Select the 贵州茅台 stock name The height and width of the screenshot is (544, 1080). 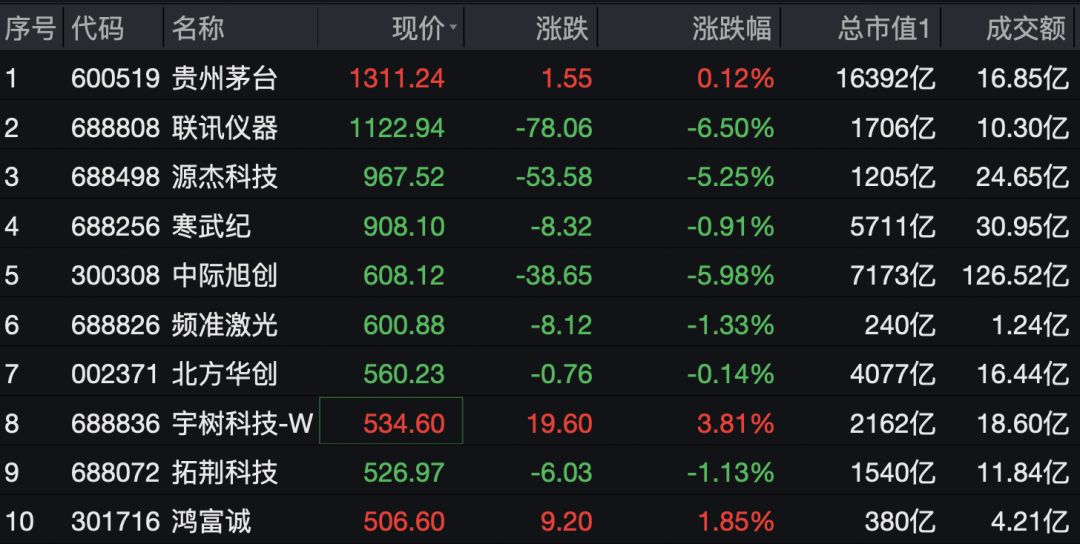225,79
